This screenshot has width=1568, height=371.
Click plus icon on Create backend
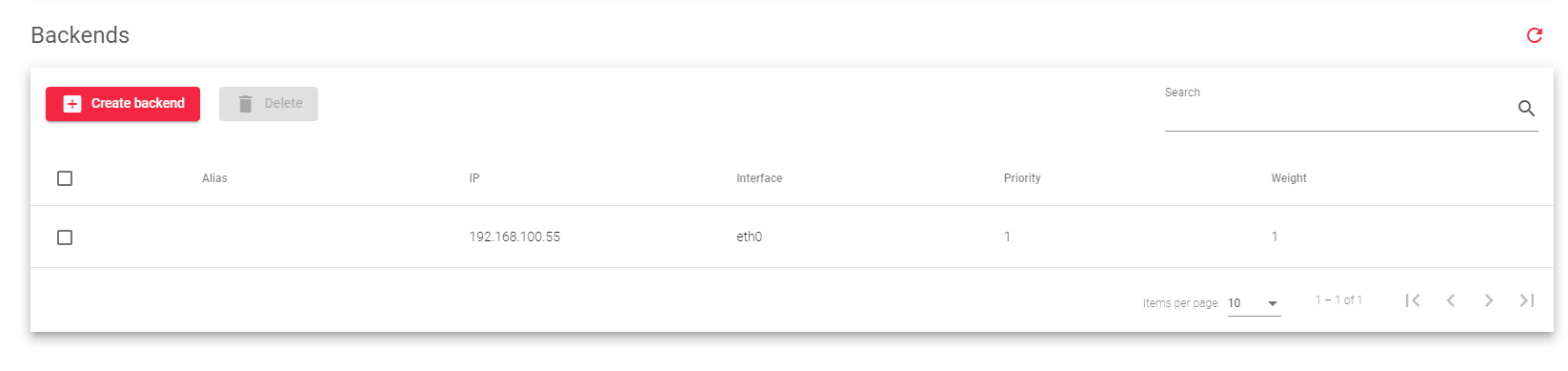click(x=72, y=104)
